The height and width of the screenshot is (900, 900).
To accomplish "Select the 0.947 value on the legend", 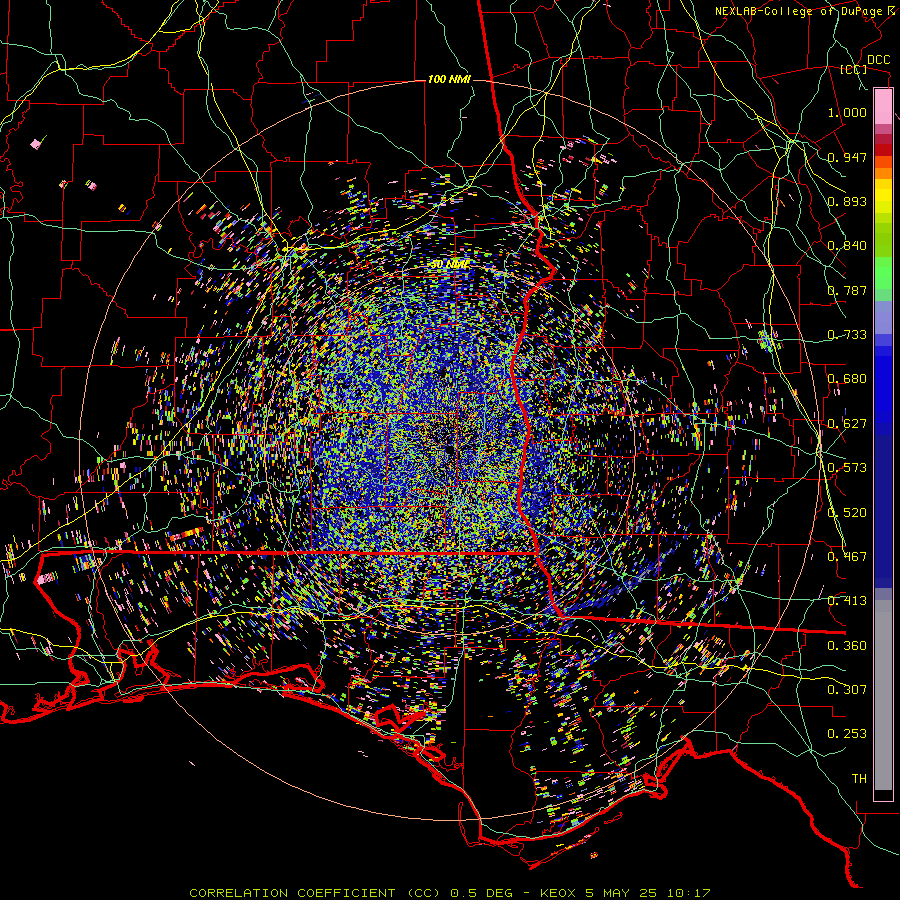I will click(x=847, y=157).
